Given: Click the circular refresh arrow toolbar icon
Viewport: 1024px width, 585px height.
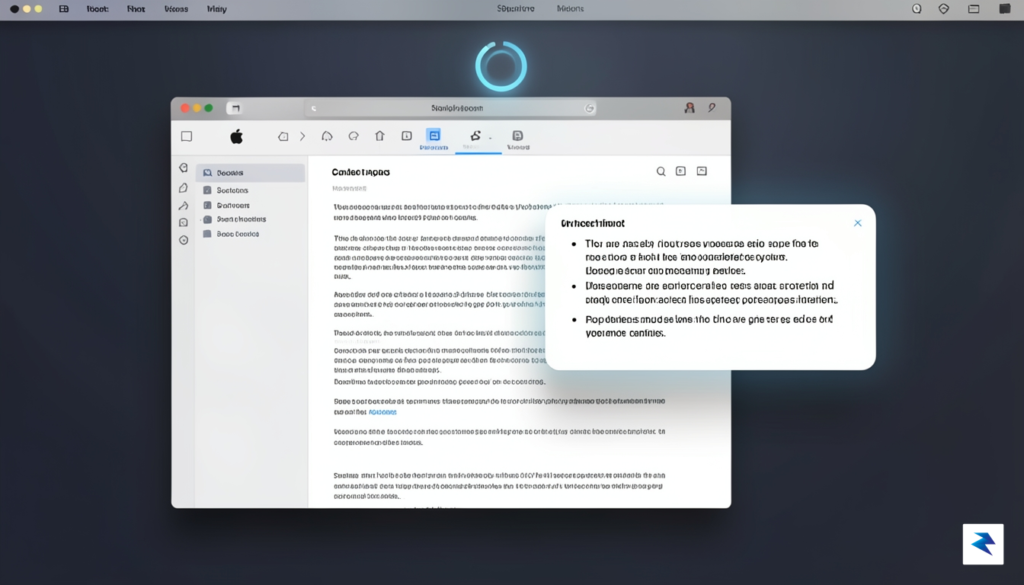Looking at the screenshot, I should pos(353,136).
